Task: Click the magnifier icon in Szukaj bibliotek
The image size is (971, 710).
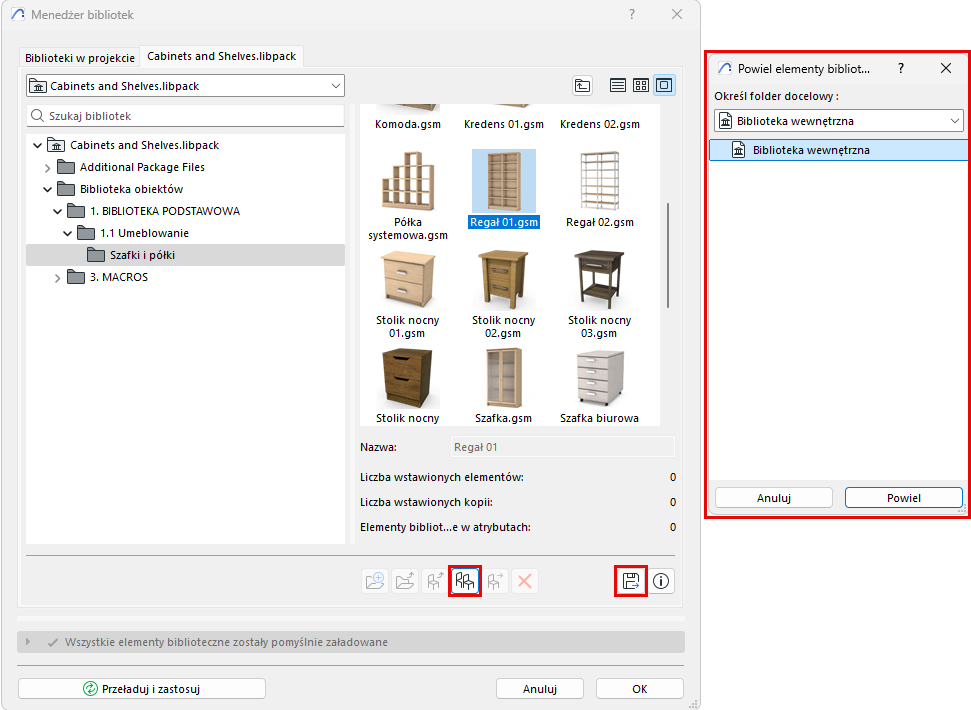Action: (x=37, y=116)
